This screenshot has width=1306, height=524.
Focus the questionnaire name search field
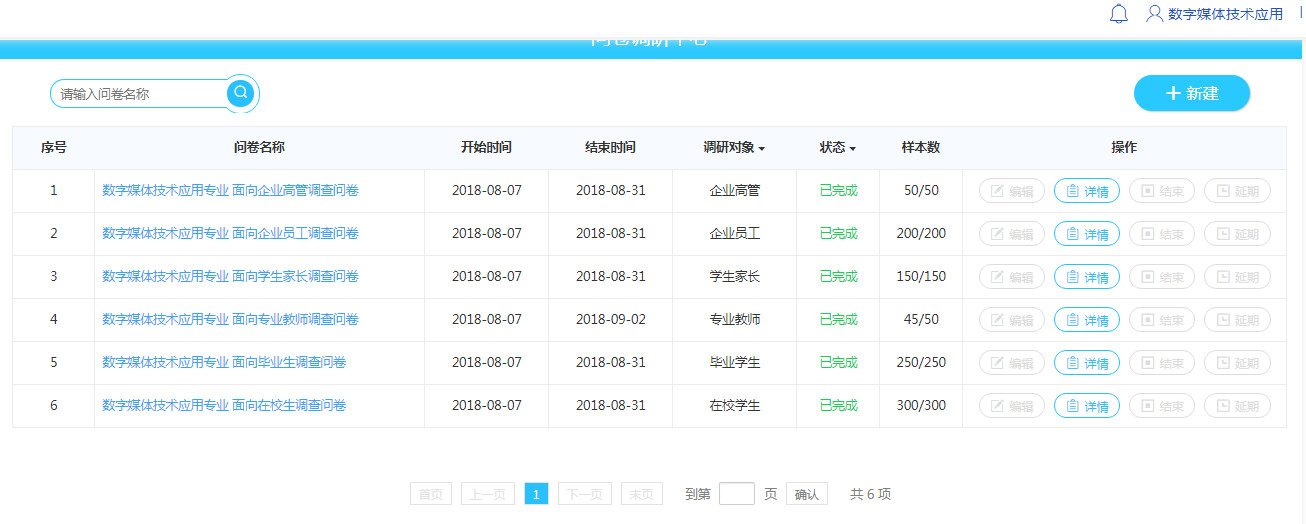138,94
